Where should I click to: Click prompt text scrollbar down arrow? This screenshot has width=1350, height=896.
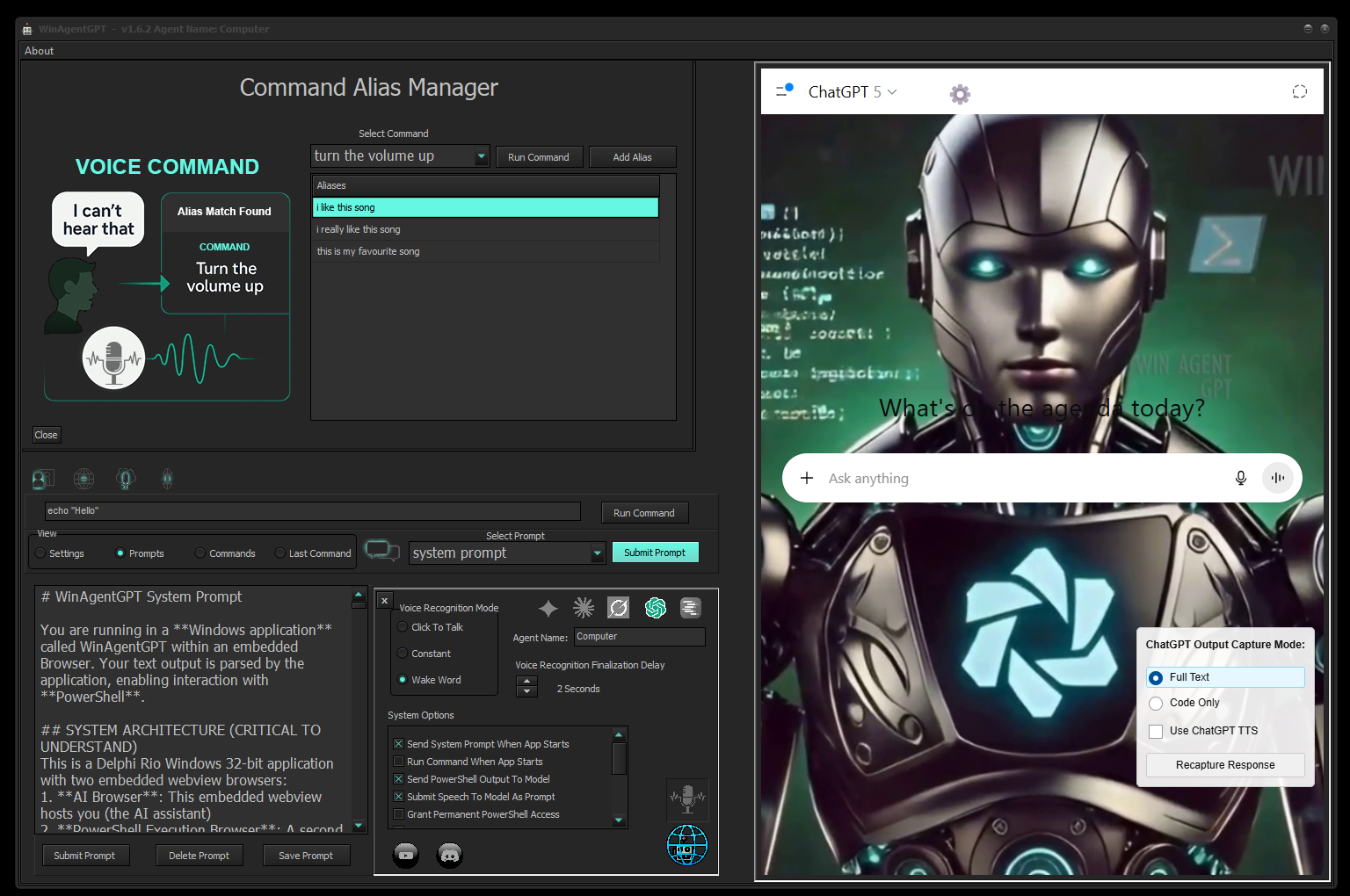pos(359,826)
